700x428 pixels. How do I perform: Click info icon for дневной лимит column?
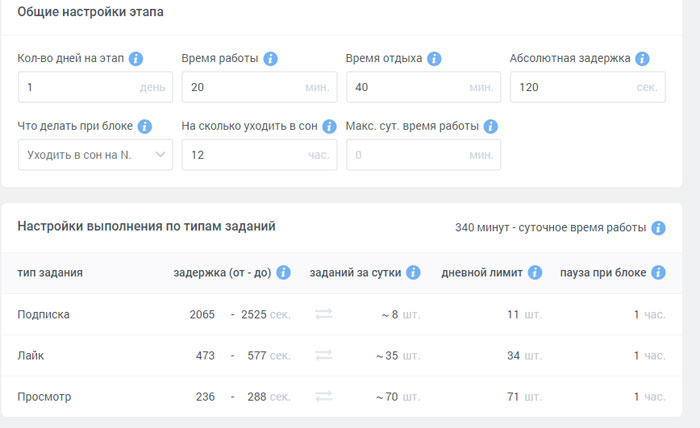[x=535, y=272]
